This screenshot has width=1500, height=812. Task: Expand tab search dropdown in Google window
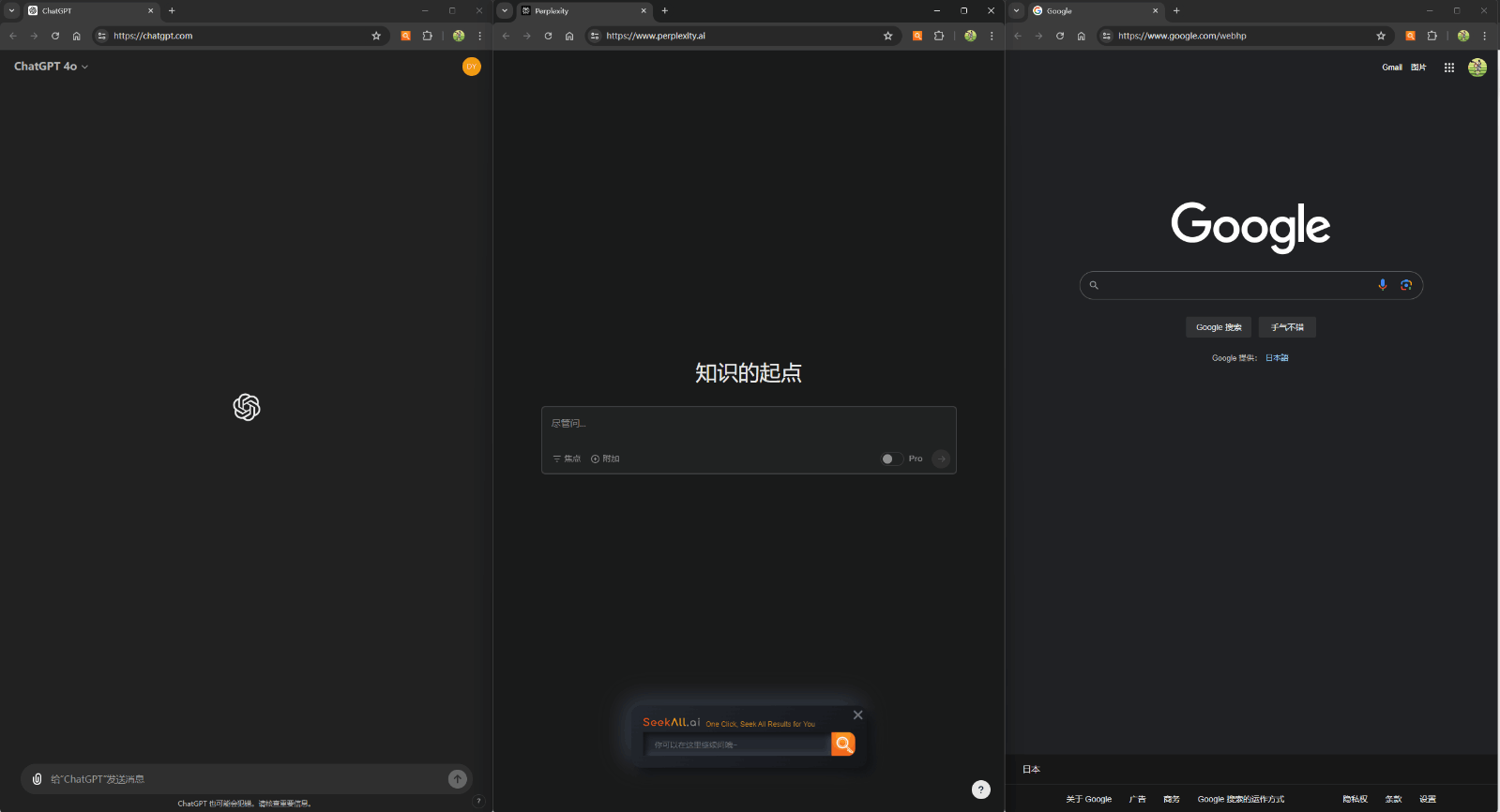coord(1016,10)
